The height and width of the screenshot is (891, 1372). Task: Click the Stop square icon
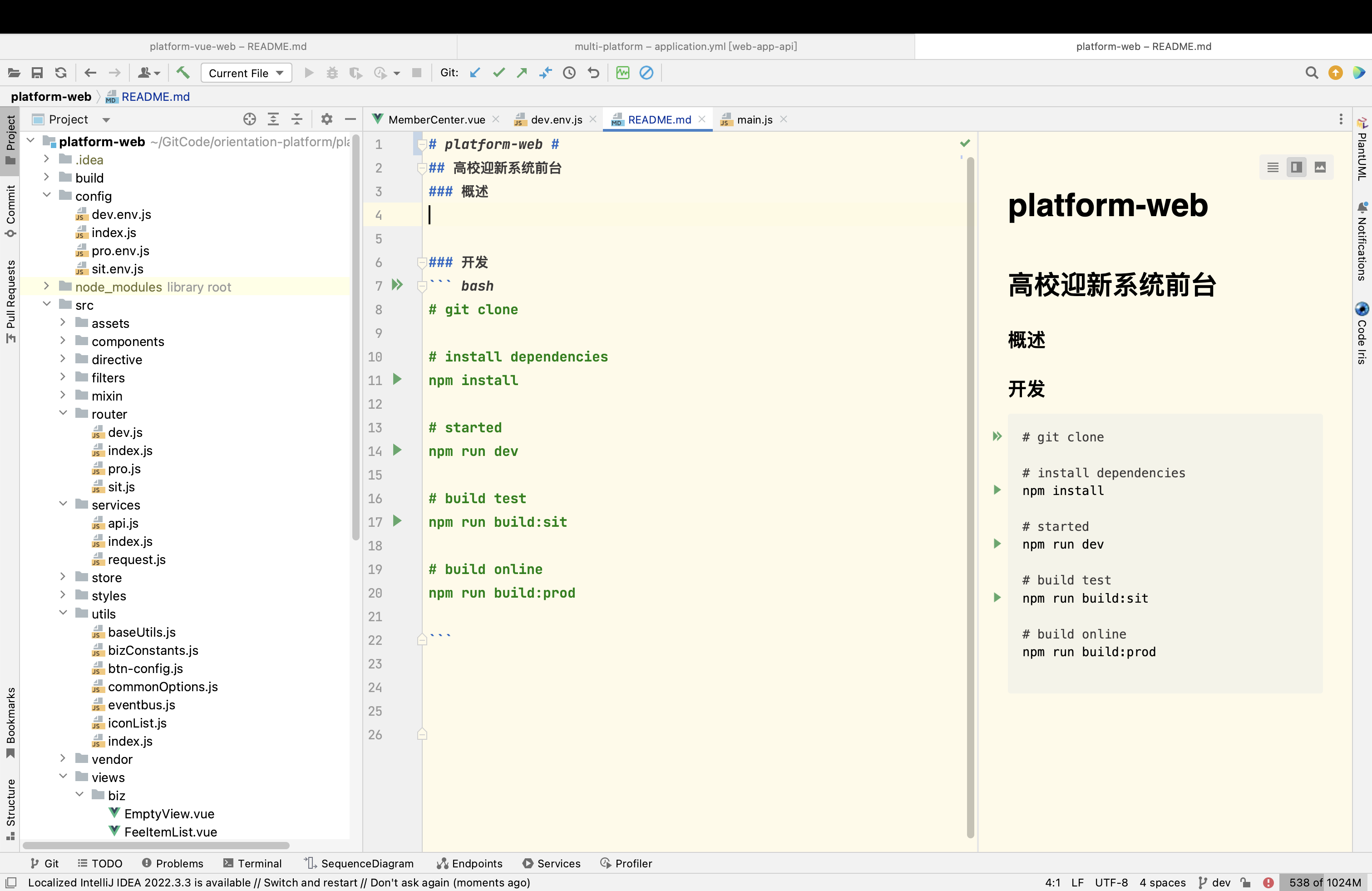coord(417,73)
